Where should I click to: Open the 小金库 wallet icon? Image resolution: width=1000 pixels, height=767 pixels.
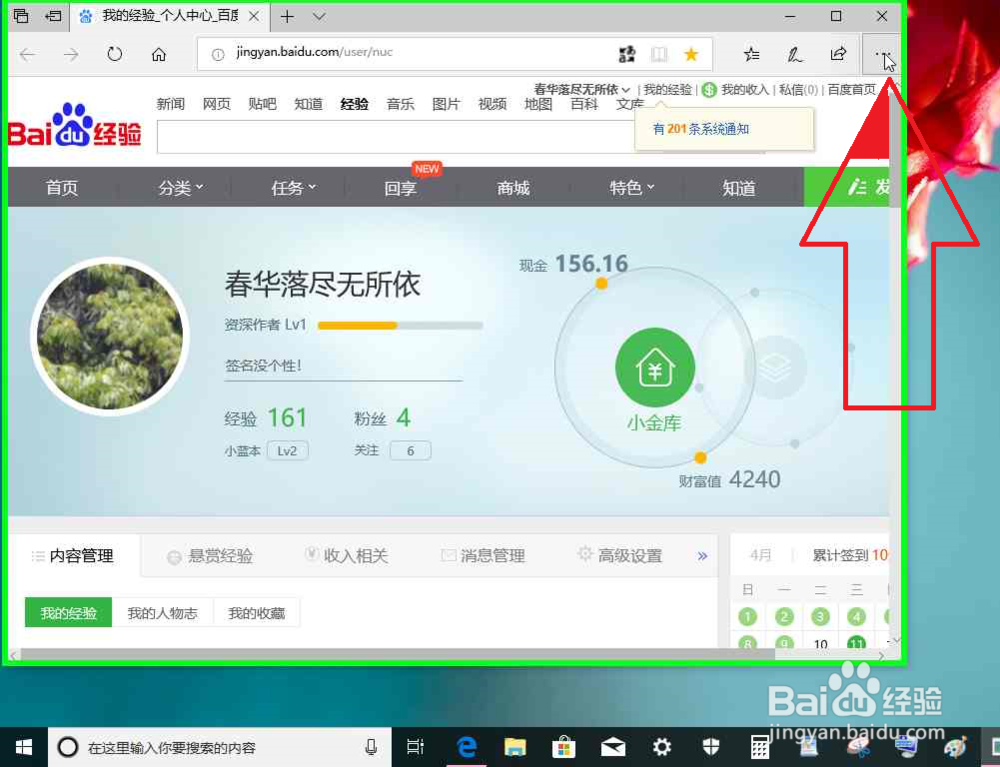click(654, 367)
